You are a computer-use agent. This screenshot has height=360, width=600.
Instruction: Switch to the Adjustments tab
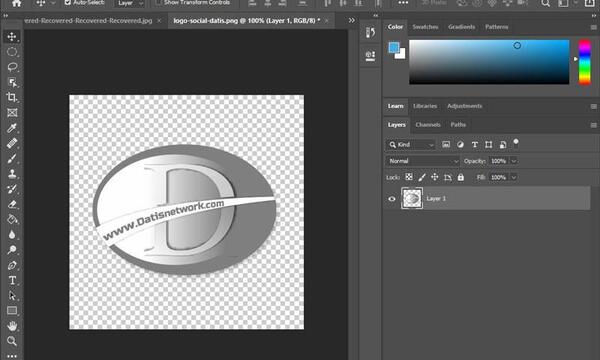[465, 106]
